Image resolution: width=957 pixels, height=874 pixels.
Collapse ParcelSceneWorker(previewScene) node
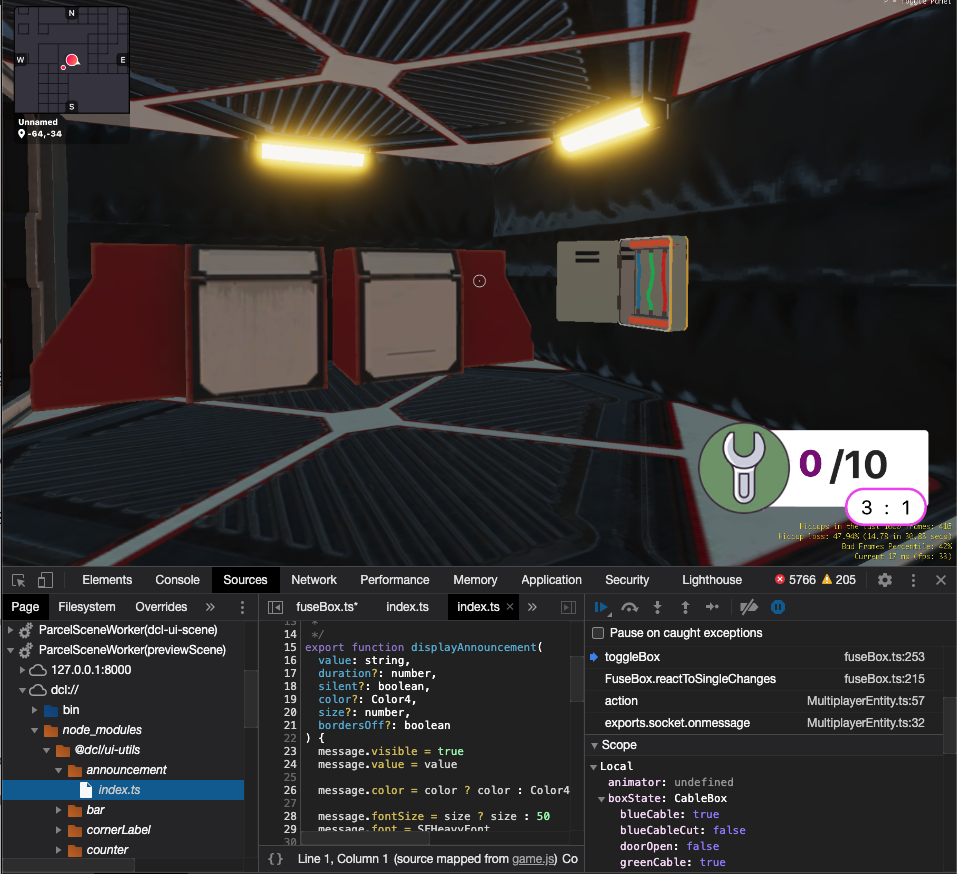tap(10, 650)
